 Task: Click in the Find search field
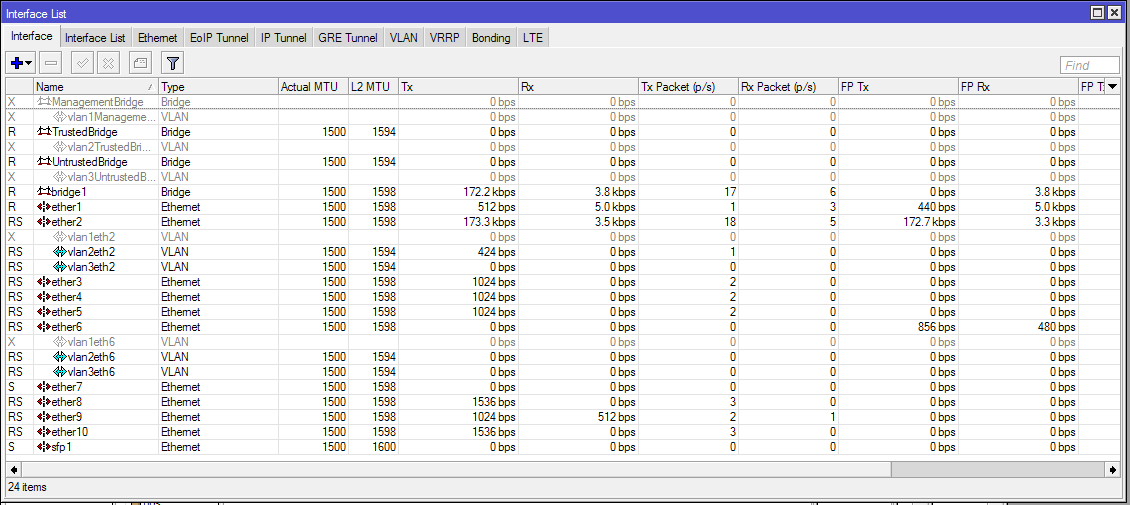(x=1090, y=66)
